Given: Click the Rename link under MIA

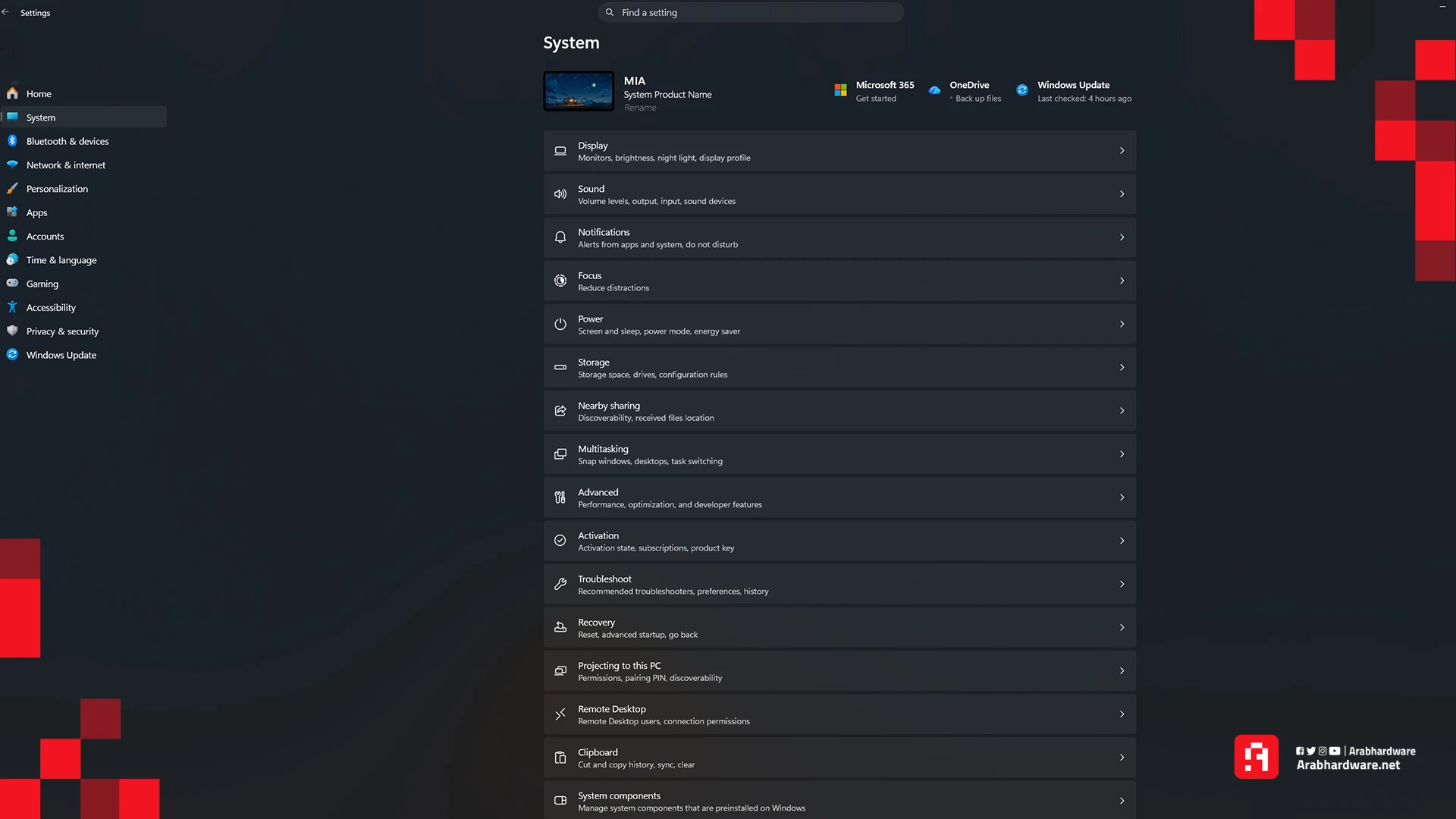Looking at the screenshot, I should pyautogui.click(x=640, y=108).
